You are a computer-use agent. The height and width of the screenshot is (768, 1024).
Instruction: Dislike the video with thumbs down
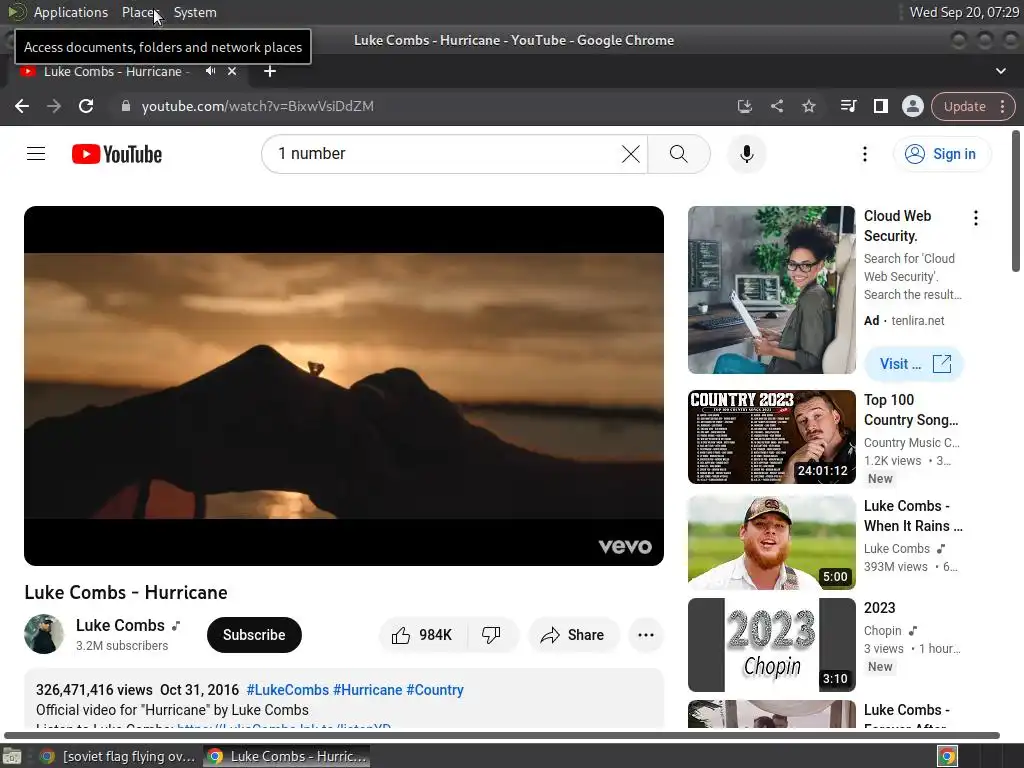[x=492, y=635]
